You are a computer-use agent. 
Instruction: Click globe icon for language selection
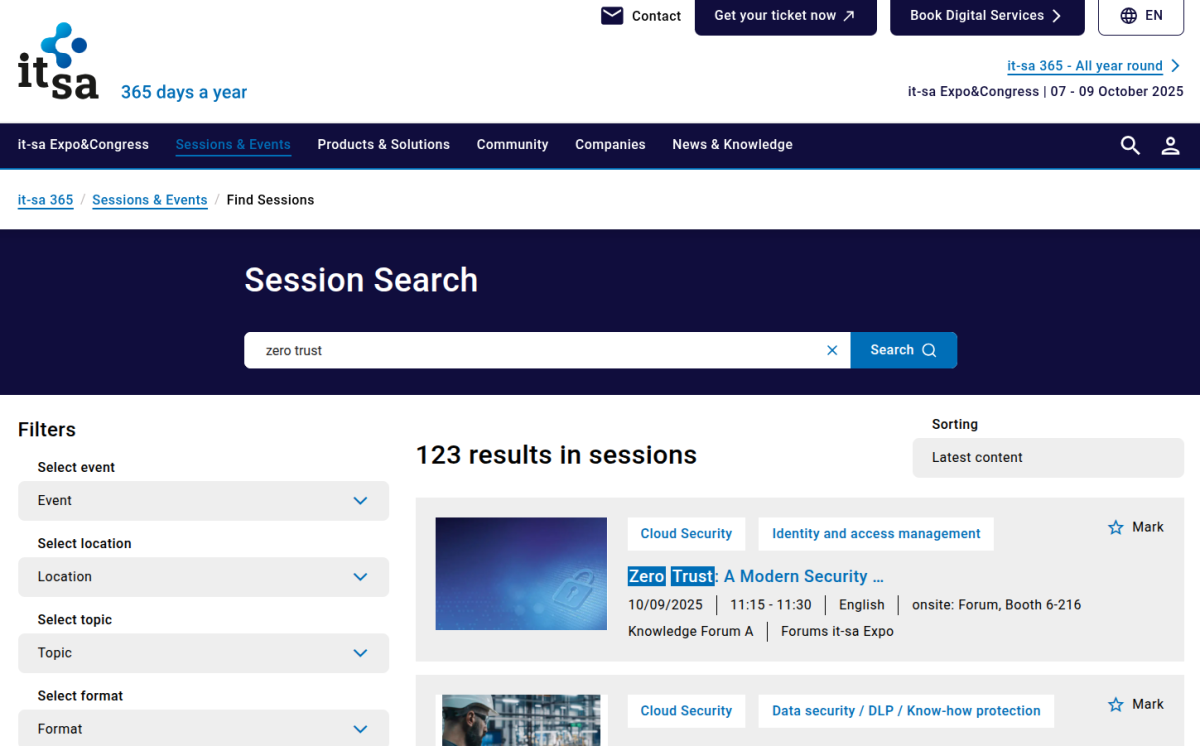tap(1128, 16)
